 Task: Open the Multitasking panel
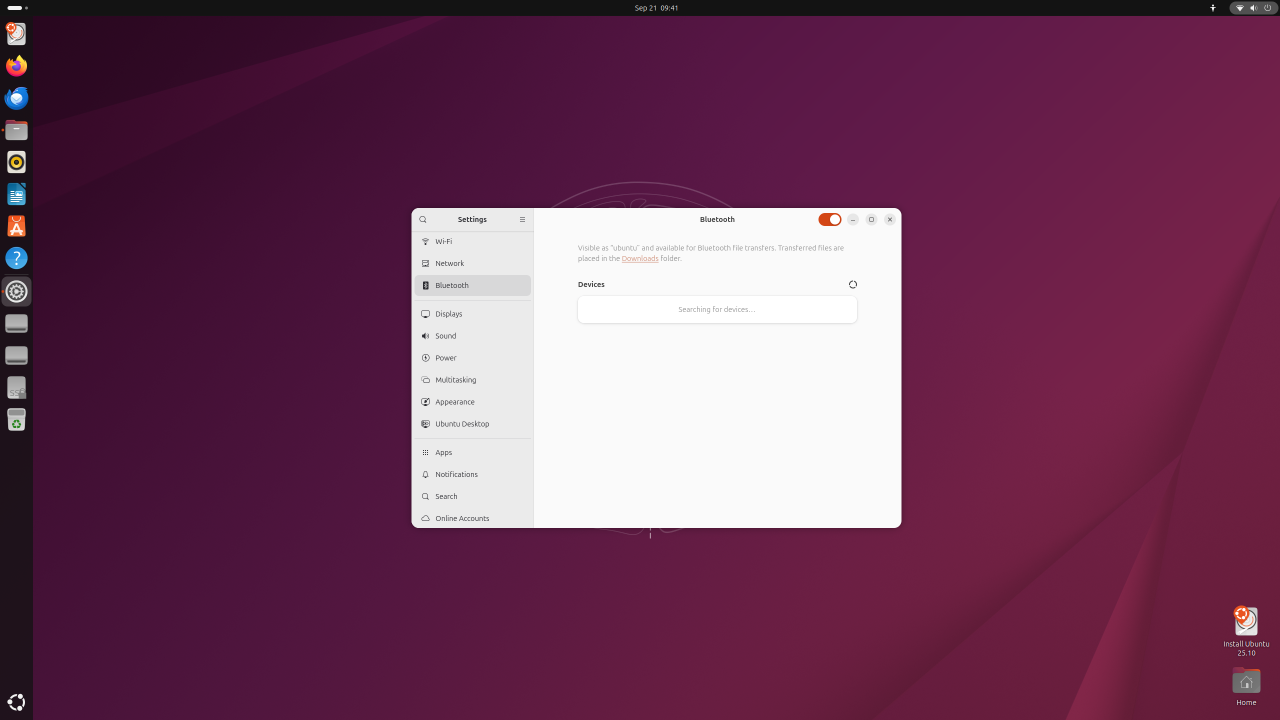coord(472,380)
